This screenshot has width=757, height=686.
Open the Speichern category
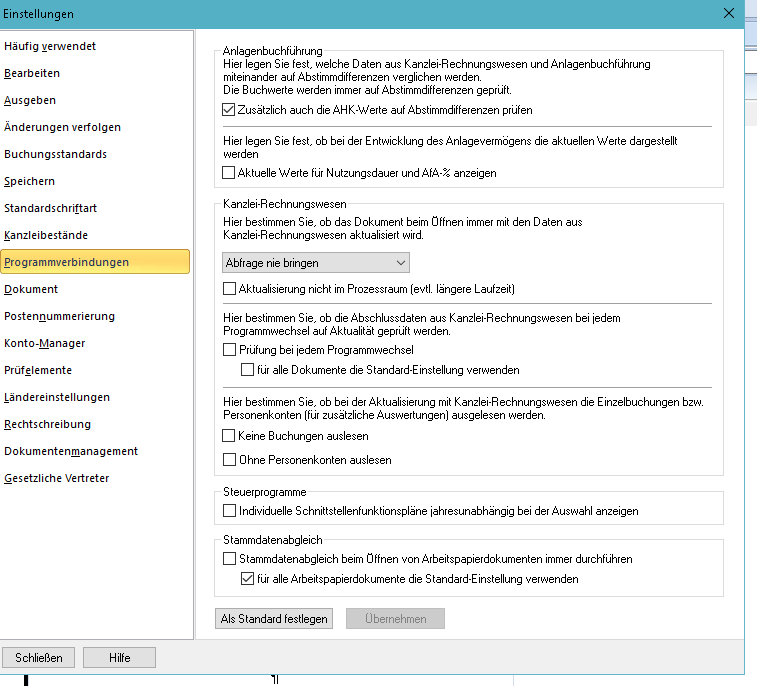[29, 182]
